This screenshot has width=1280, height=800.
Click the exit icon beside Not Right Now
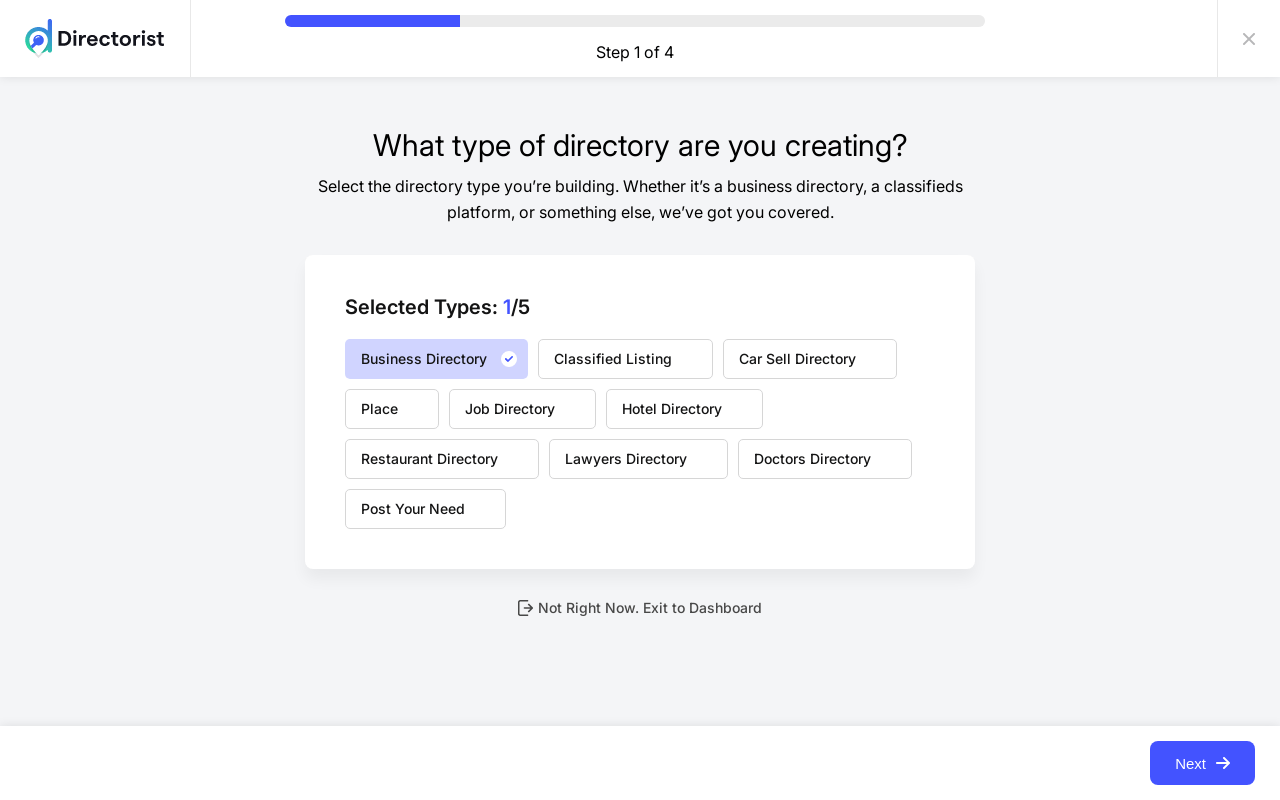coord(525,608)
